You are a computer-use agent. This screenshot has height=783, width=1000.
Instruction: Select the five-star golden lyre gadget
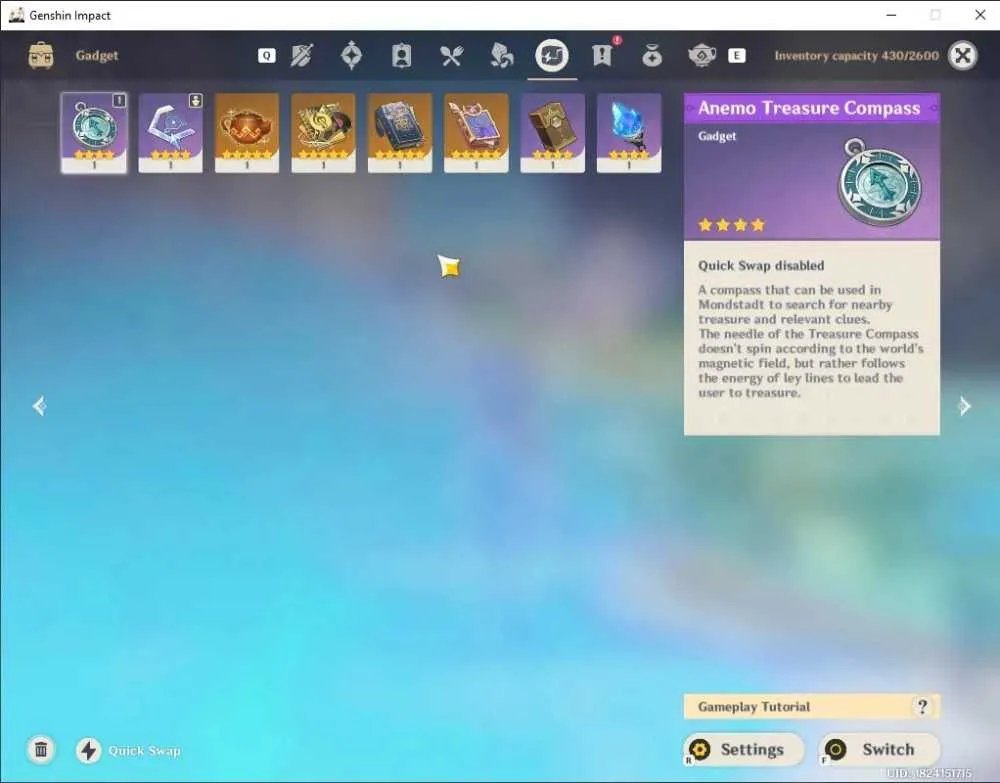click(x=323, y=133)
